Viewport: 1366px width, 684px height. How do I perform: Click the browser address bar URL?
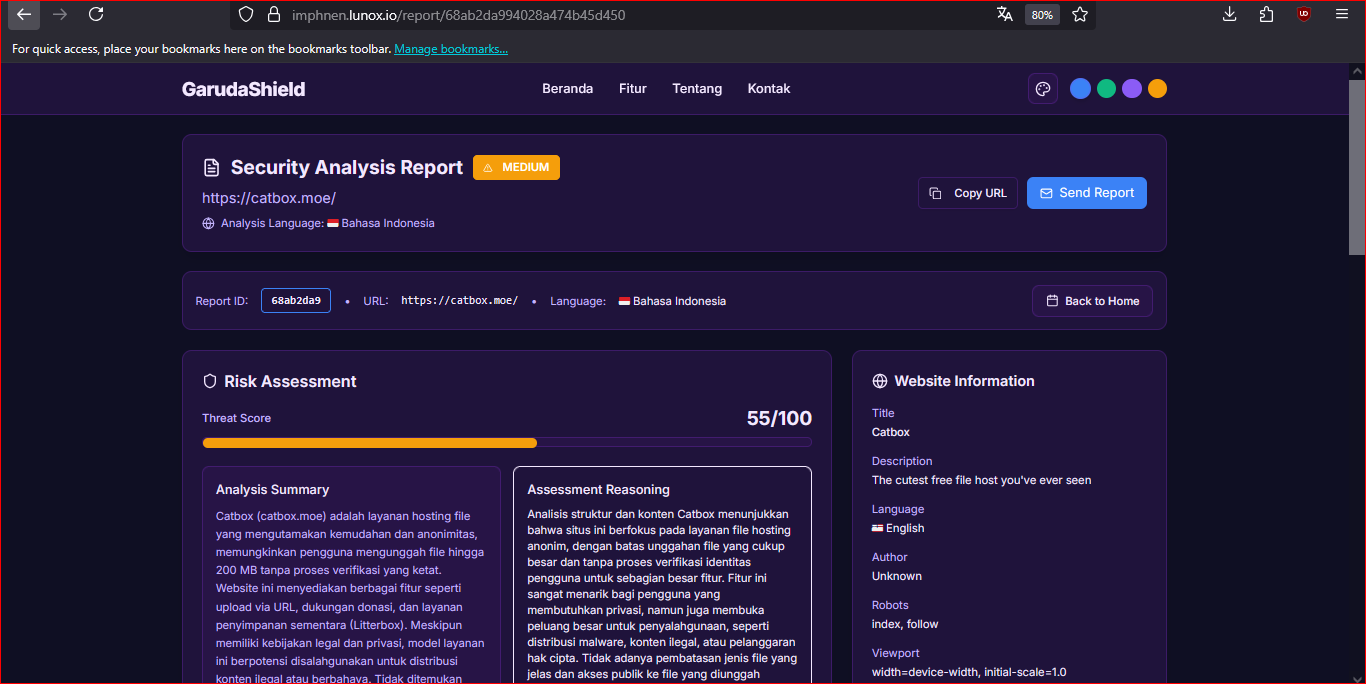point(459,15)
